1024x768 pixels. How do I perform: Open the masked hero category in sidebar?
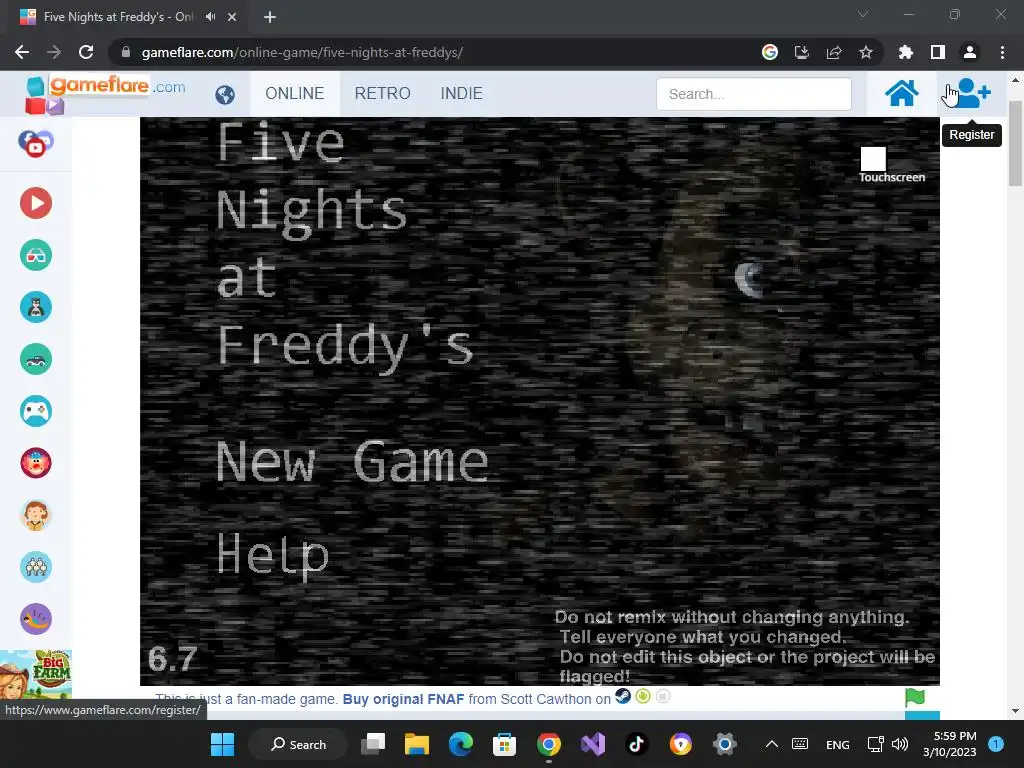click(x=36, y=307)
